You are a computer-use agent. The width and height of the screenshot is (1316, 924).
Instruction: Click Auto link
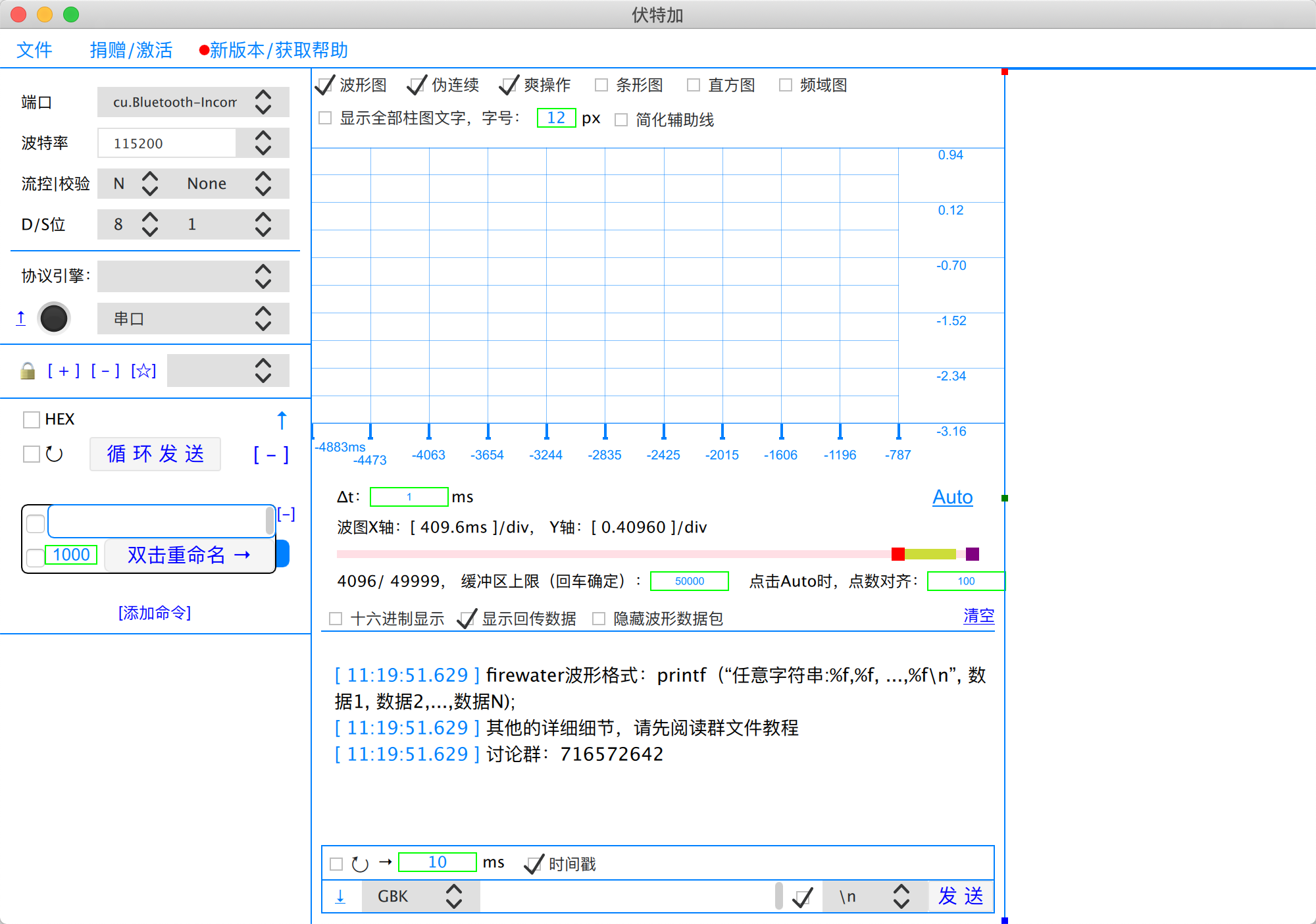pos(952,497)
